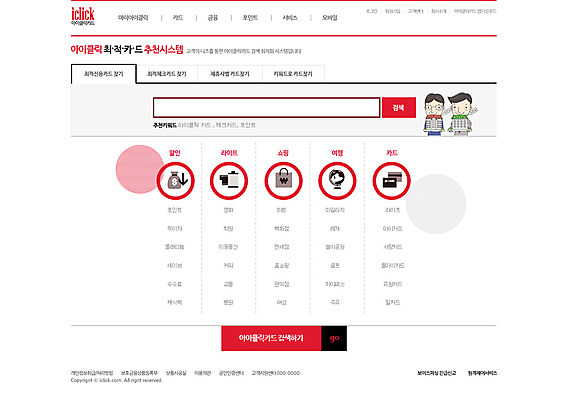Select the credit cards 카드 icon

click(x=392, y=181)
